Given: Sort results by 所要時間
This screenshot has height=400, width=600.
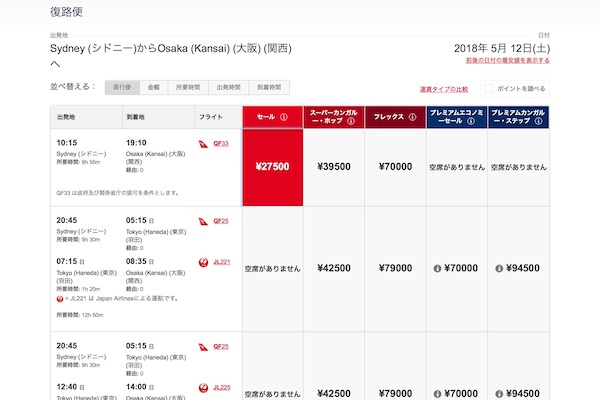Looking at the screenshot, I should tap(188, 87).
